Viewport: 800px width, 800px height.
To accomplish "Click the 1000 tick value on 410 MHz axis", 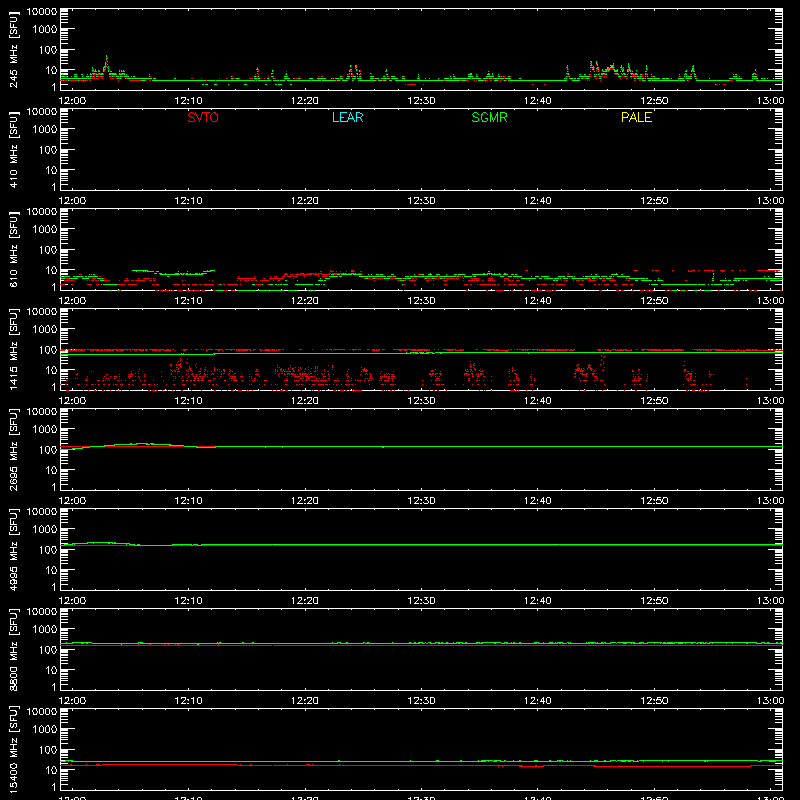I will pos(45,130).
